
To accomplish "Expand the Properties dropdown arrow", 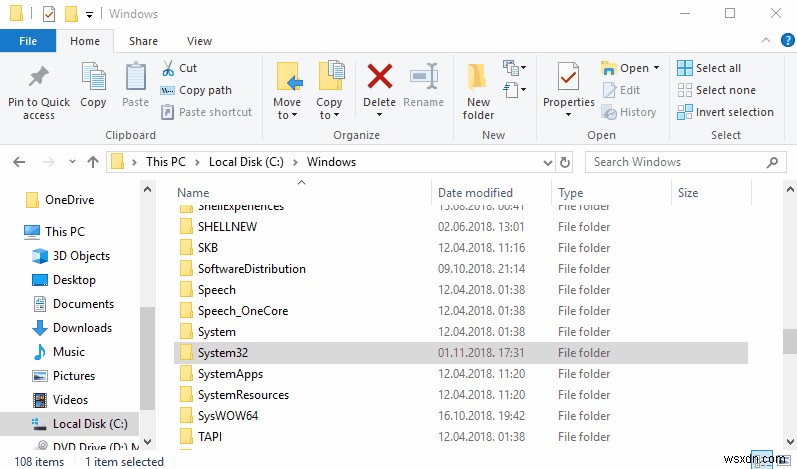I will [x=568, y=115].
